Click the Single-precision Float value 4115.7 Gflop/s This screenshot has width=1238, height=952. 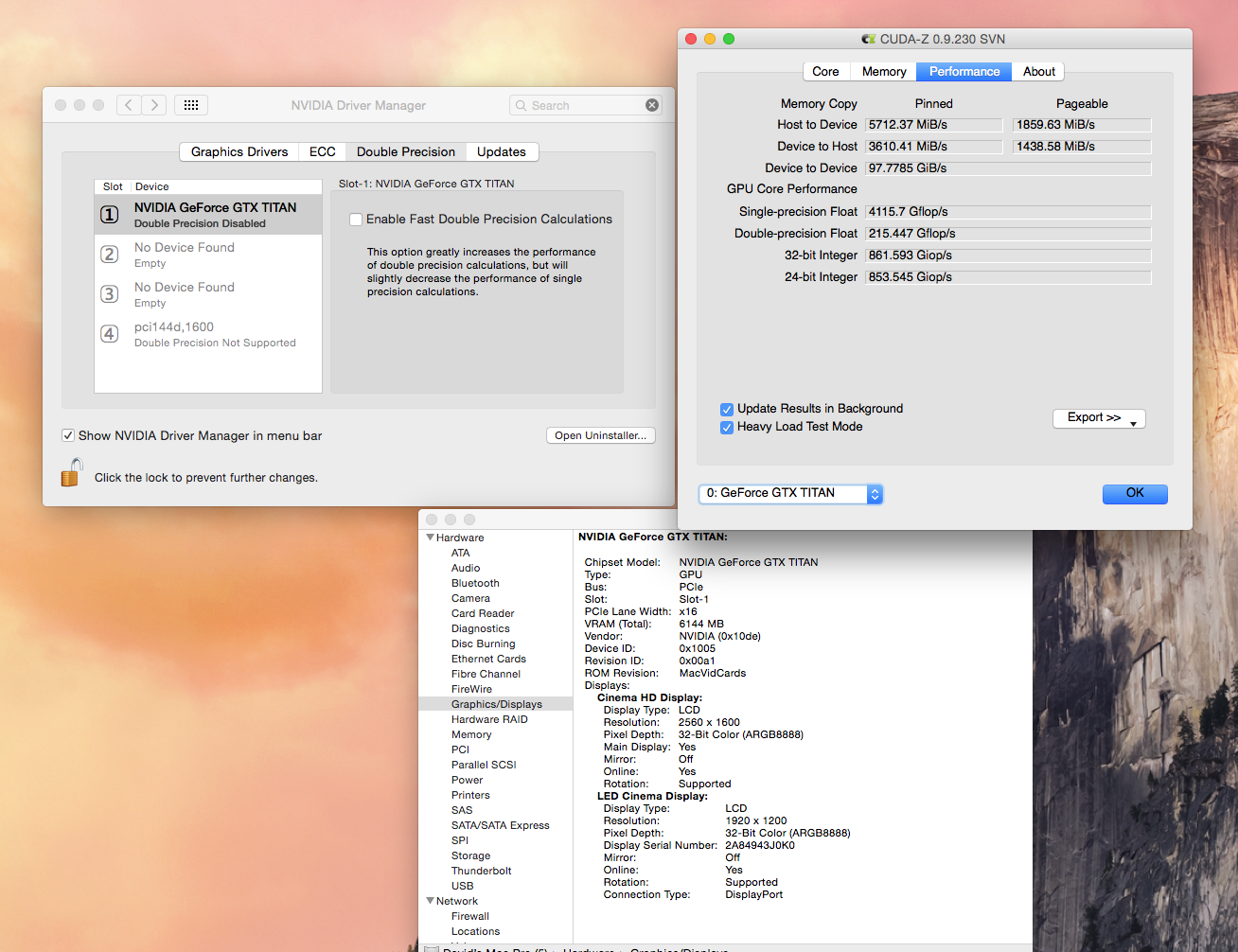(1008, 212)
